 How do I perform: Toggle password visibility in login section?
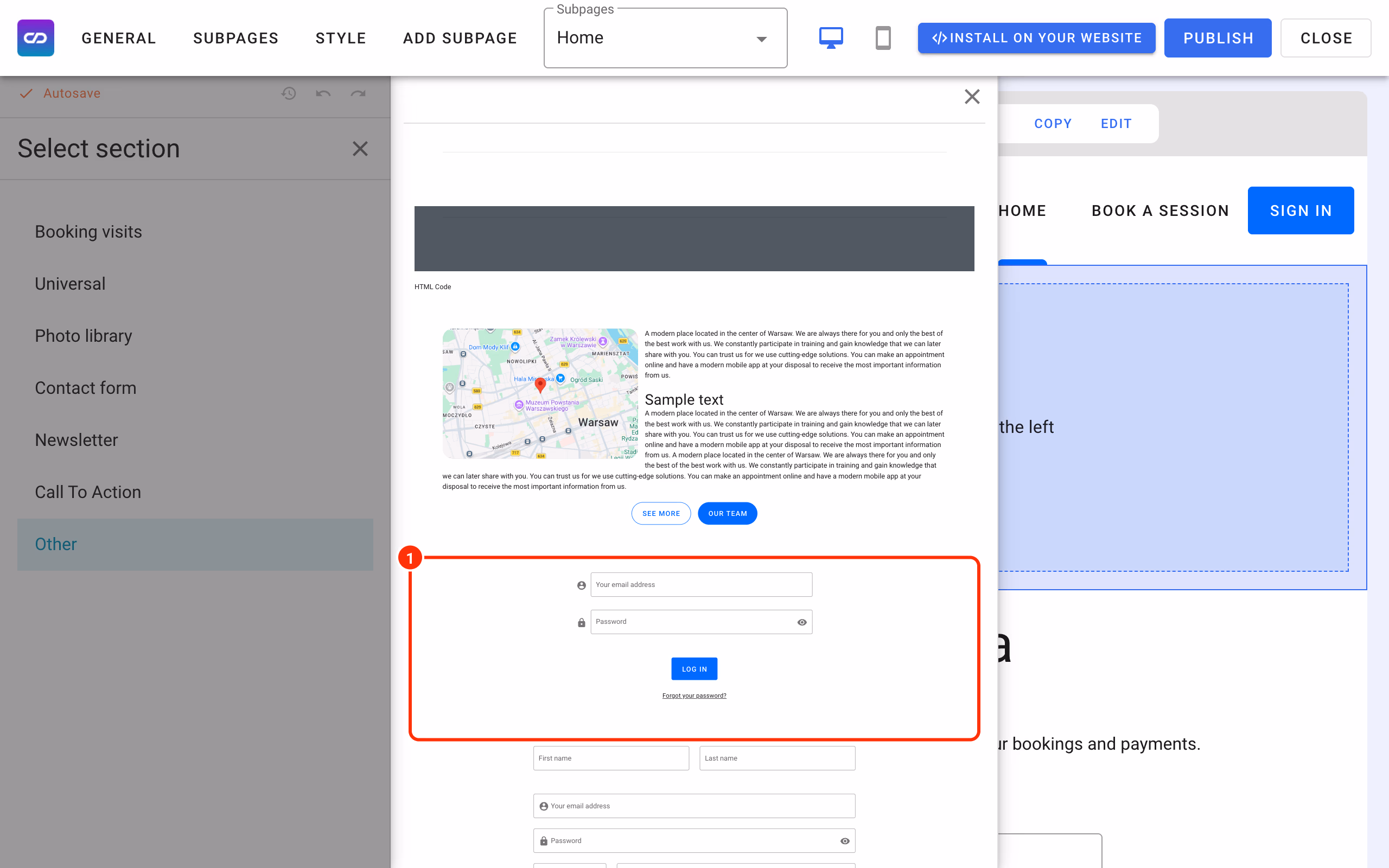click(802, 622)
